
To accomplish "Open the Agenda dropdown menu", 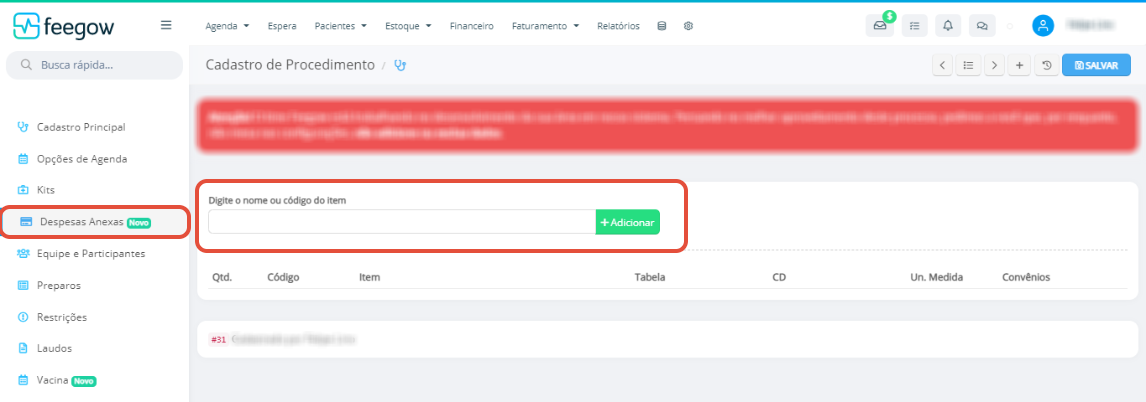I will tap(227, 26).
